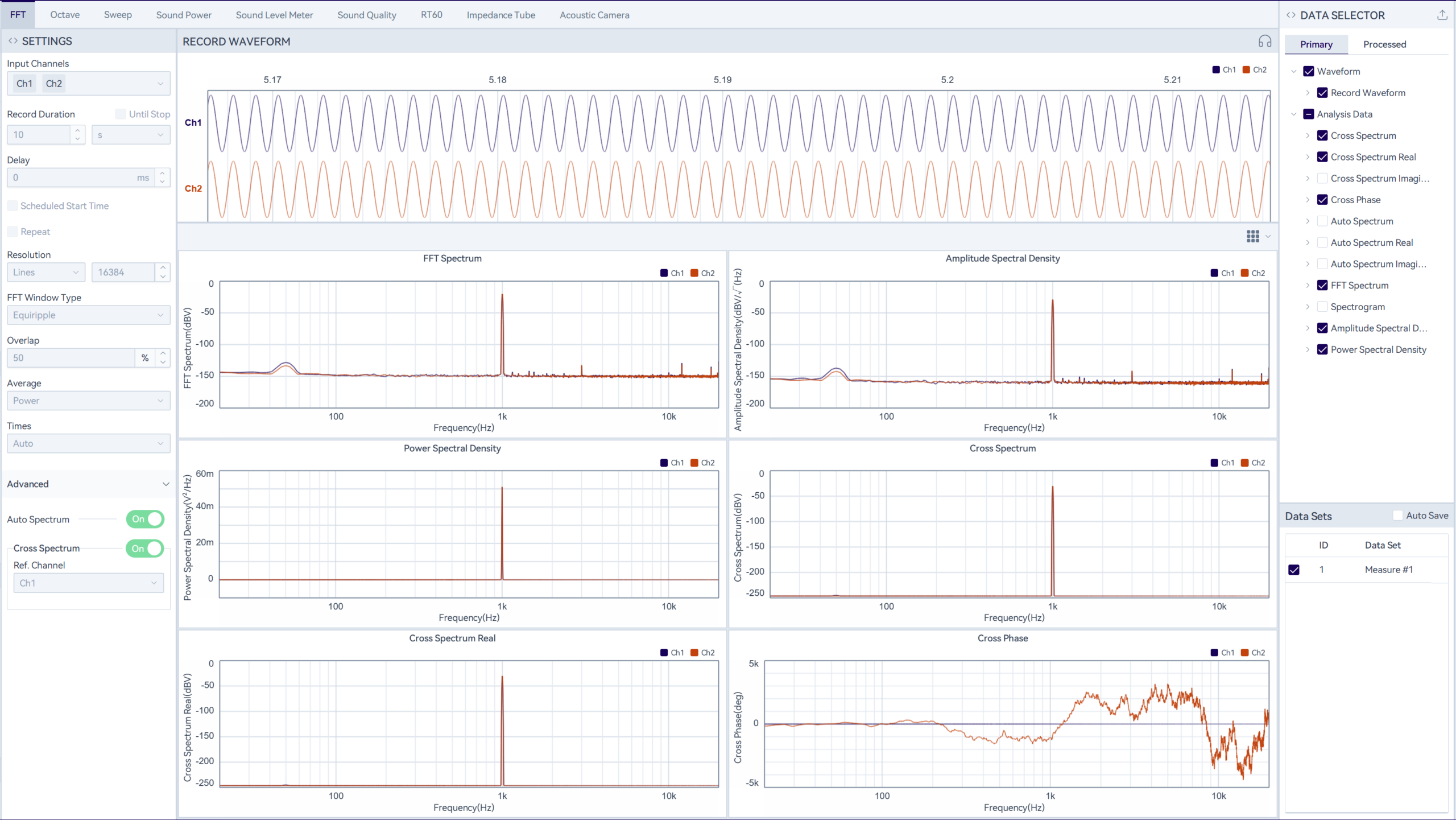1456x820 pixels.
Task: Click Ch1 legend swatch in FFT Spectrum
Action: 664,273
